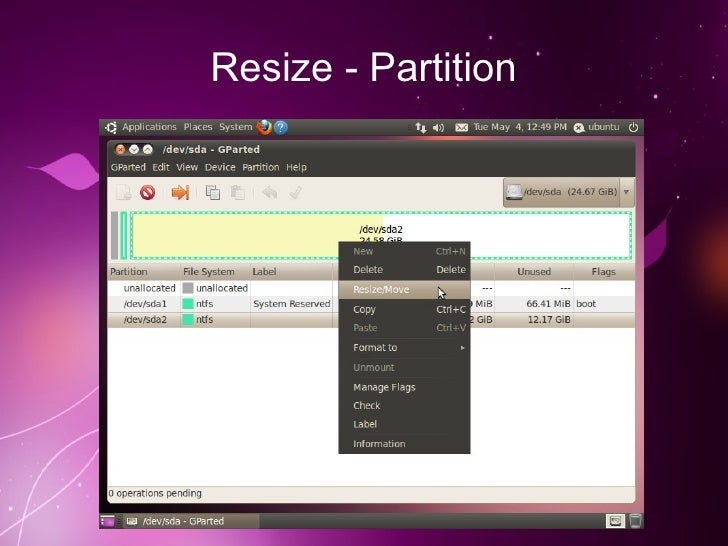The image size is (728, 546).
Task: Launch Firefox from the top panel
Action: (x=264, y=127)
